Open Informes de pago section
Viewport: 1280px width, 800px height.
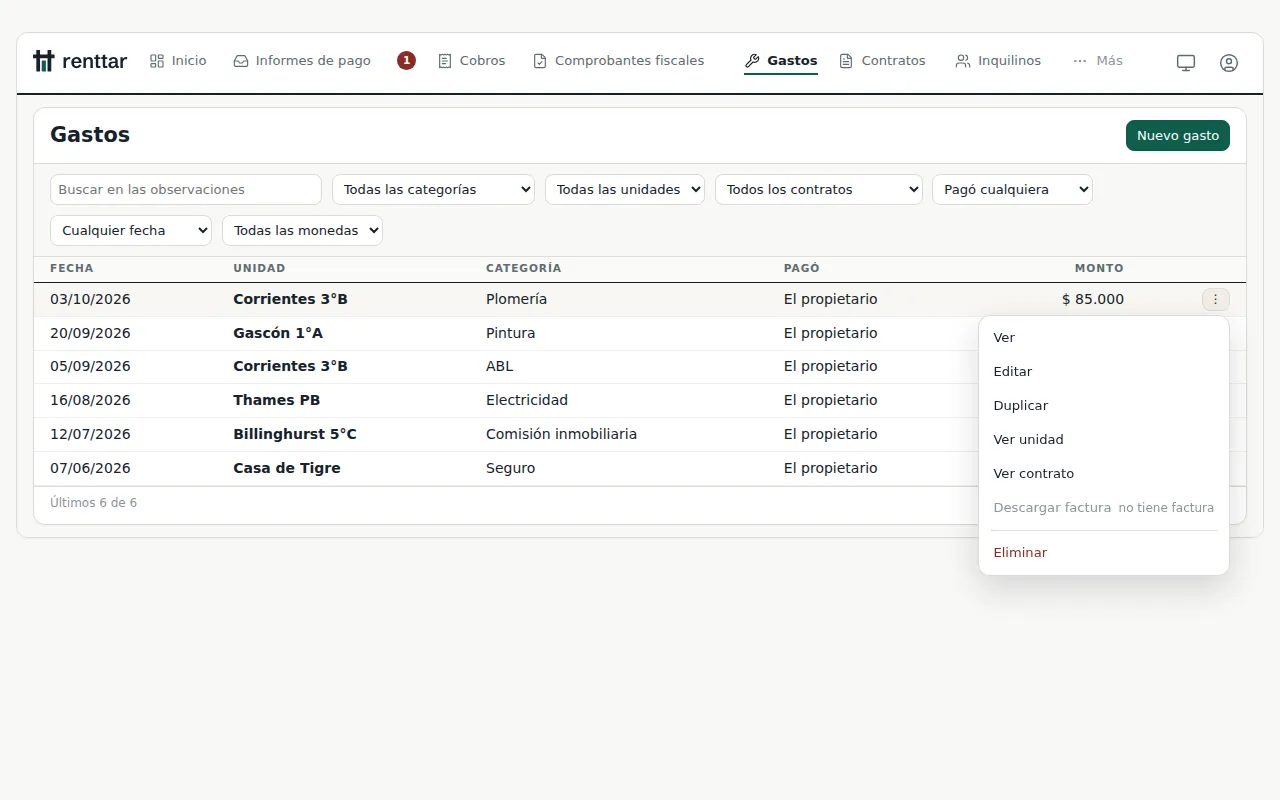(x=302, y=61)
